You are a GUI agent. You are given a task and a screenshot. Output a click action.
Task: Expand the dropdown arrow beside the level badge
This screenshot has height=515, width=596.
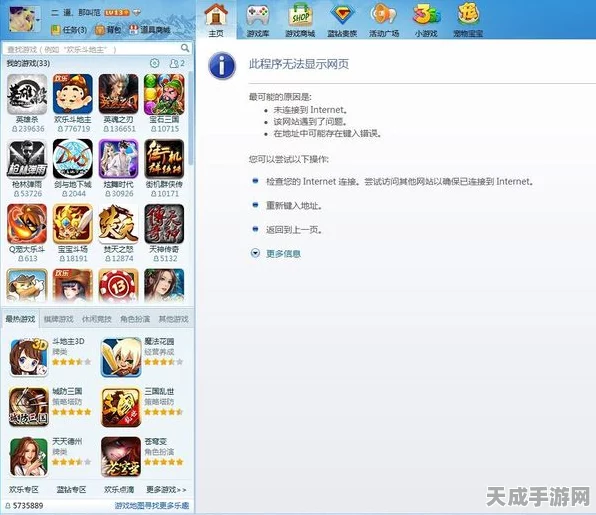[x=137, y=13]
